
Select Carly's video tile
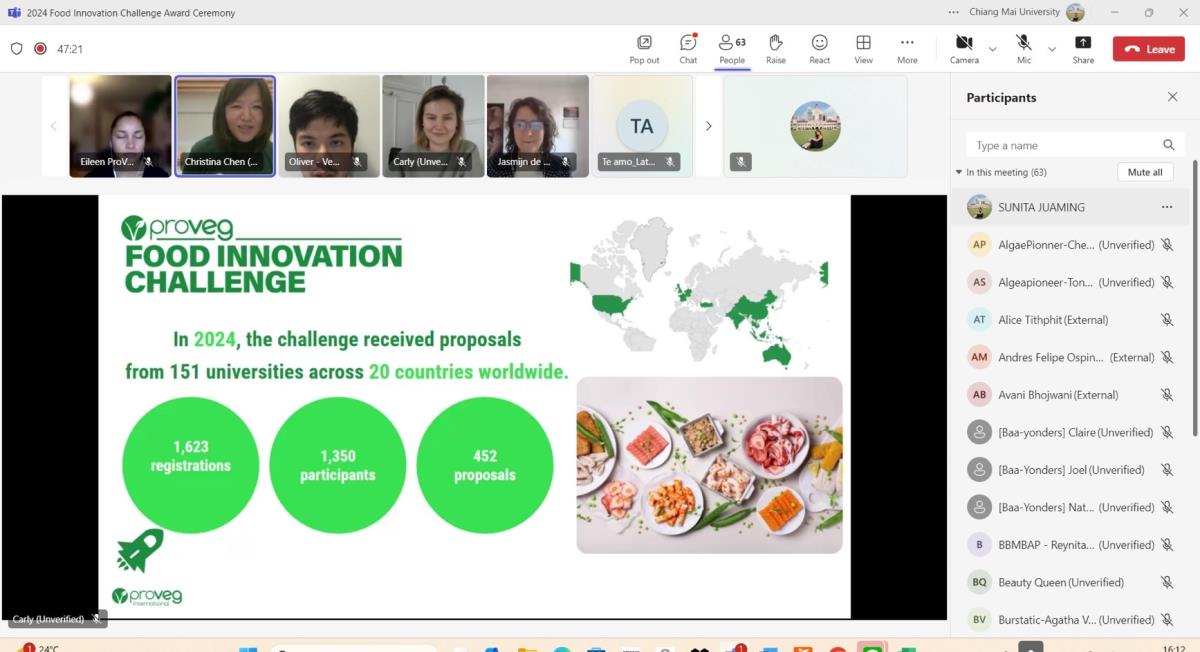pyautogui.click(x=433, y=126)
